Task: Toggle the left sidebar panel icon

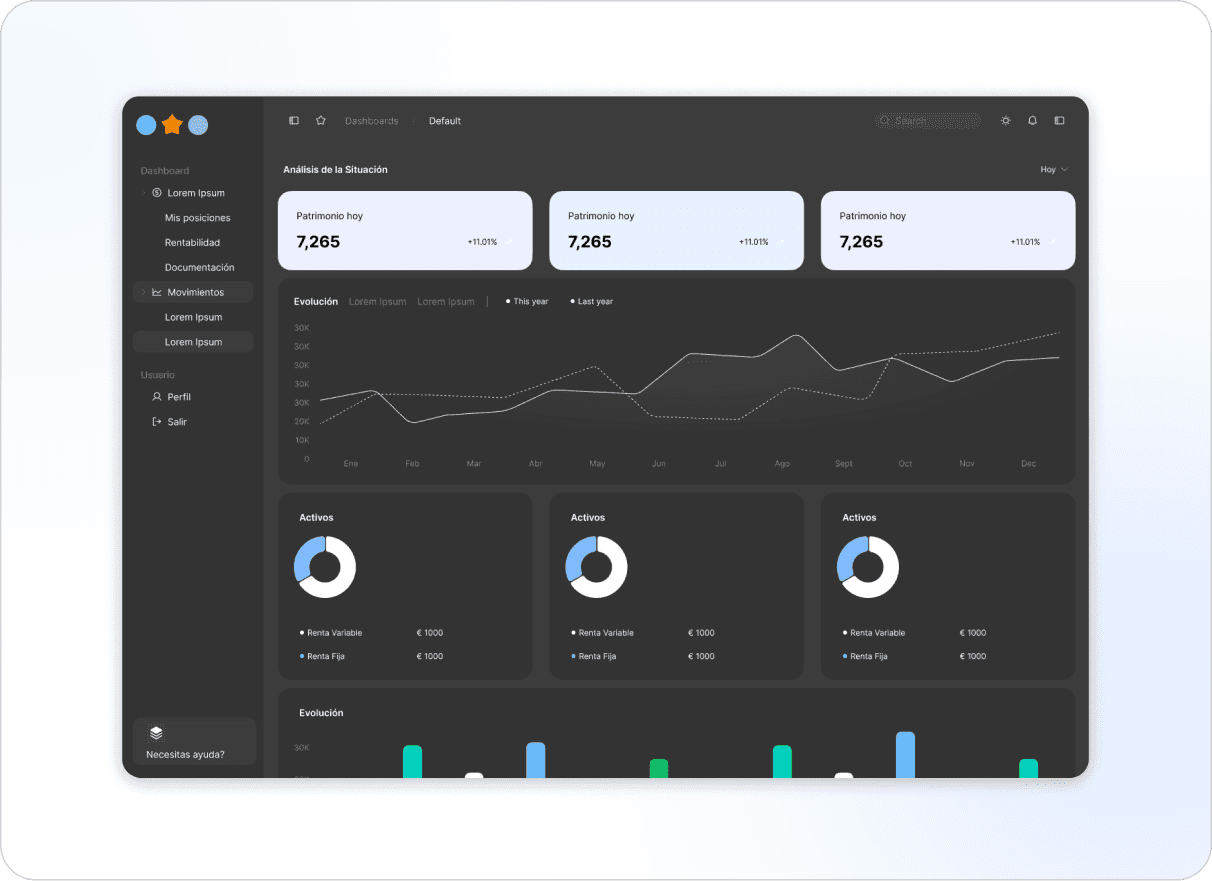Action: (294, 121)
